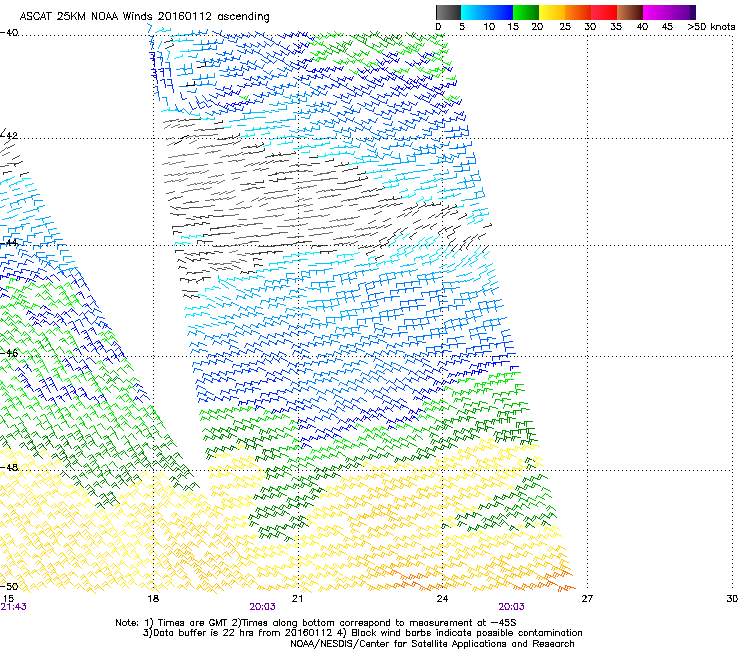Click the gray 0-5 knots legend swatch
The image size is (740, 650).
[x=448, y=12]
